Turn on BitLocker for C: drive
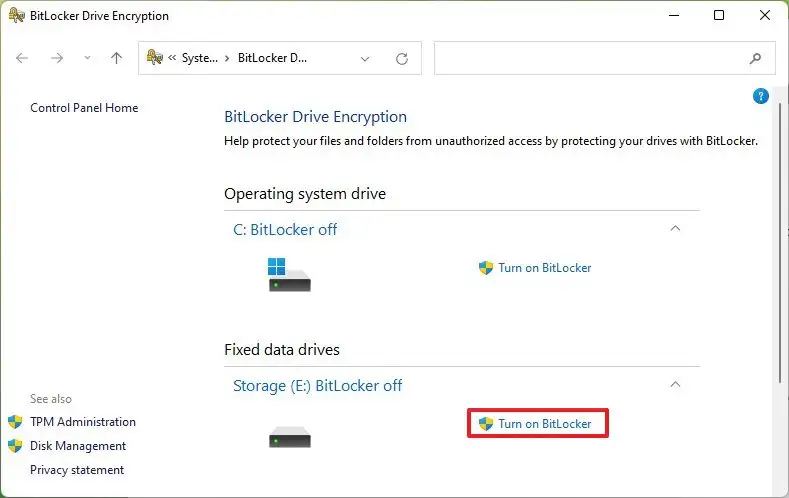Image resolution: width=789 pixels, height=498 pixels. tap(544, 268)
